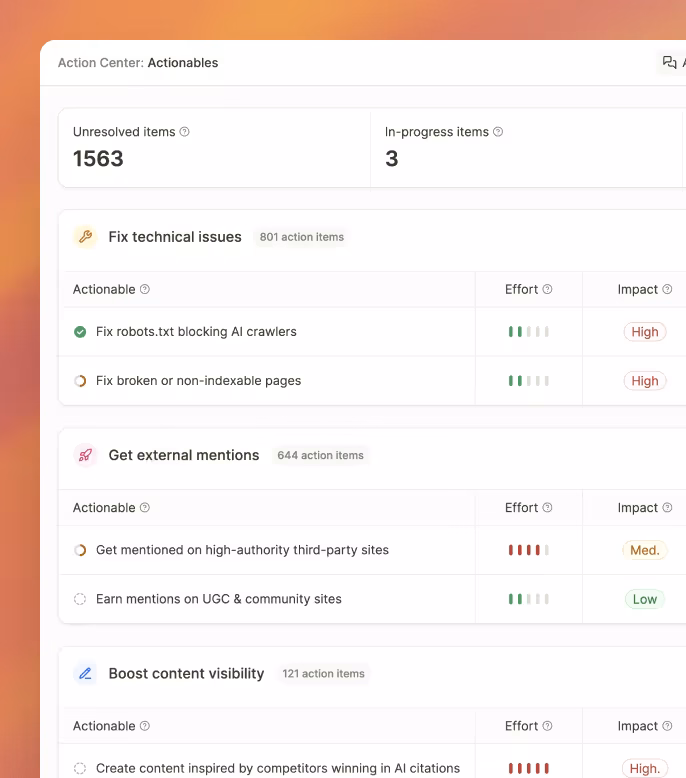Click the info icon beside Effort in Fix technical issues
Screen dimensions: 686x778
point(547,289)
